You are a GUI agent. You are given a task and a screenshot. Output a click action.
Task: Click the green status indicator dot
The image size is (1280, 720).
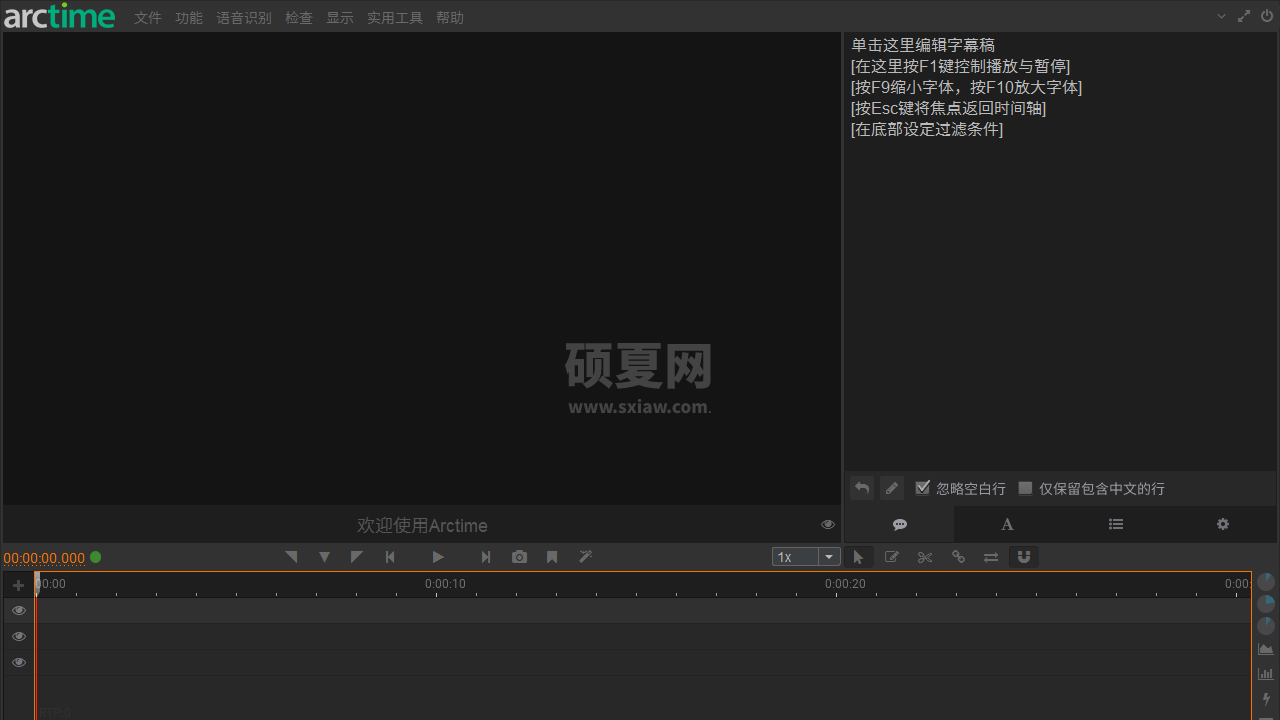[96, 557]
